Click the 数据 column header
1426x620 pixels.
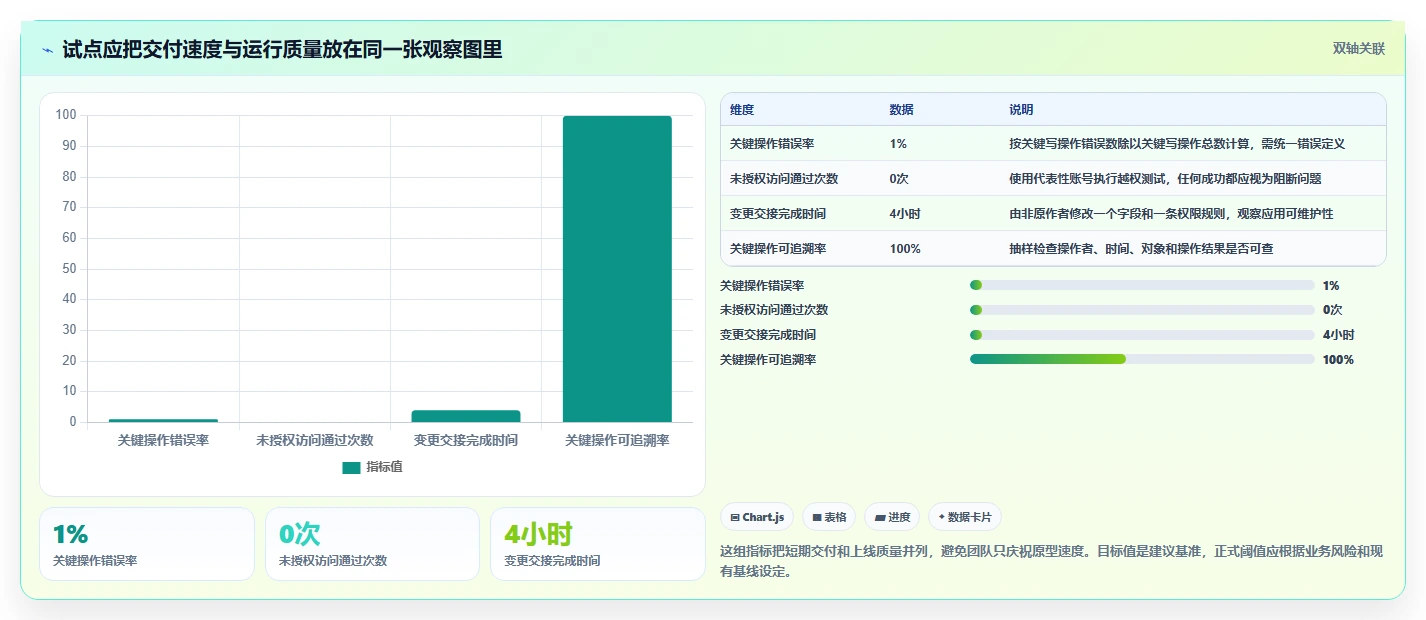click(x=901, y=110)
